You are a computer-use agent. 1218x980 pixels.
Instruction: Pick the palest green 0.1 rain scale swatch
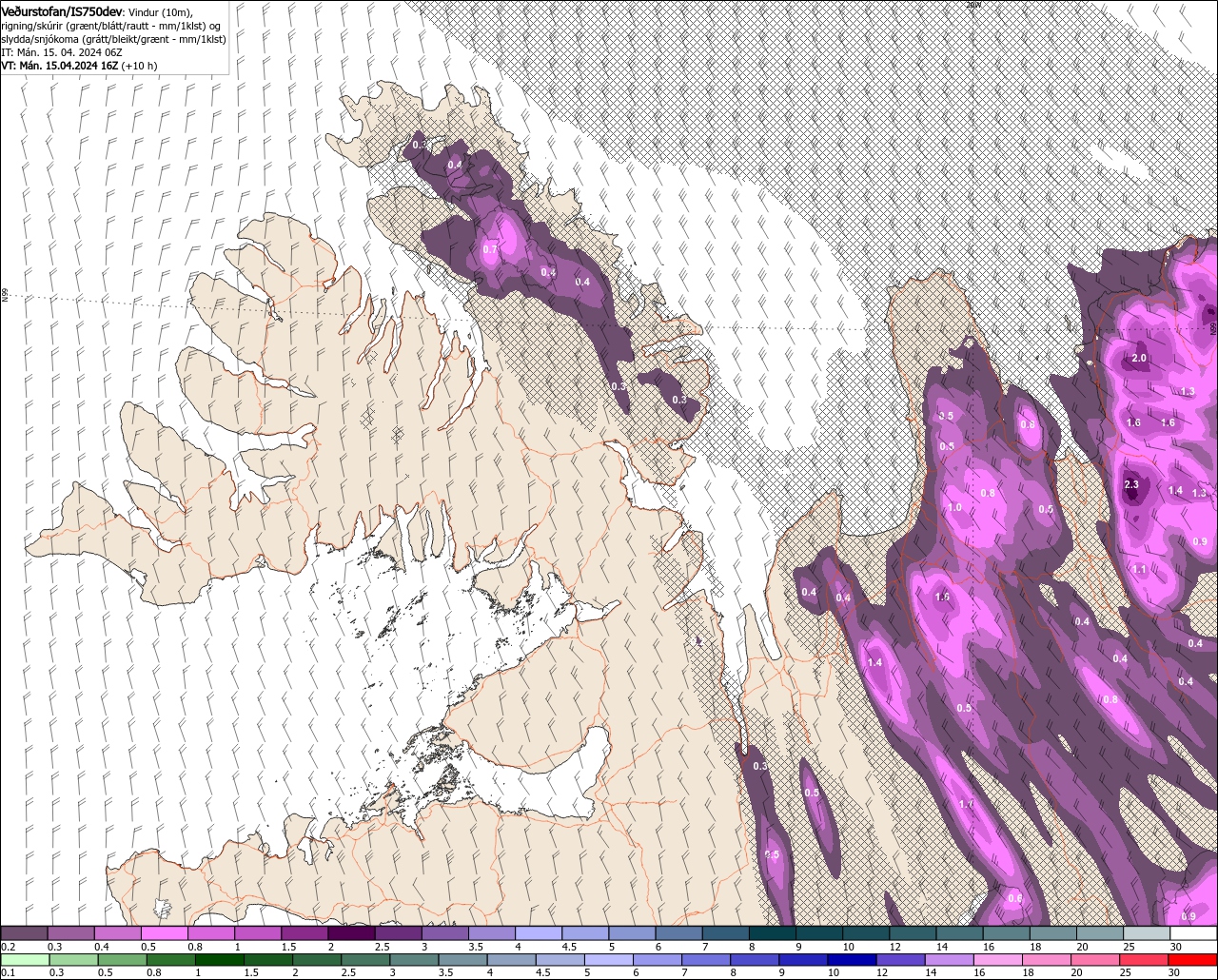25,959
